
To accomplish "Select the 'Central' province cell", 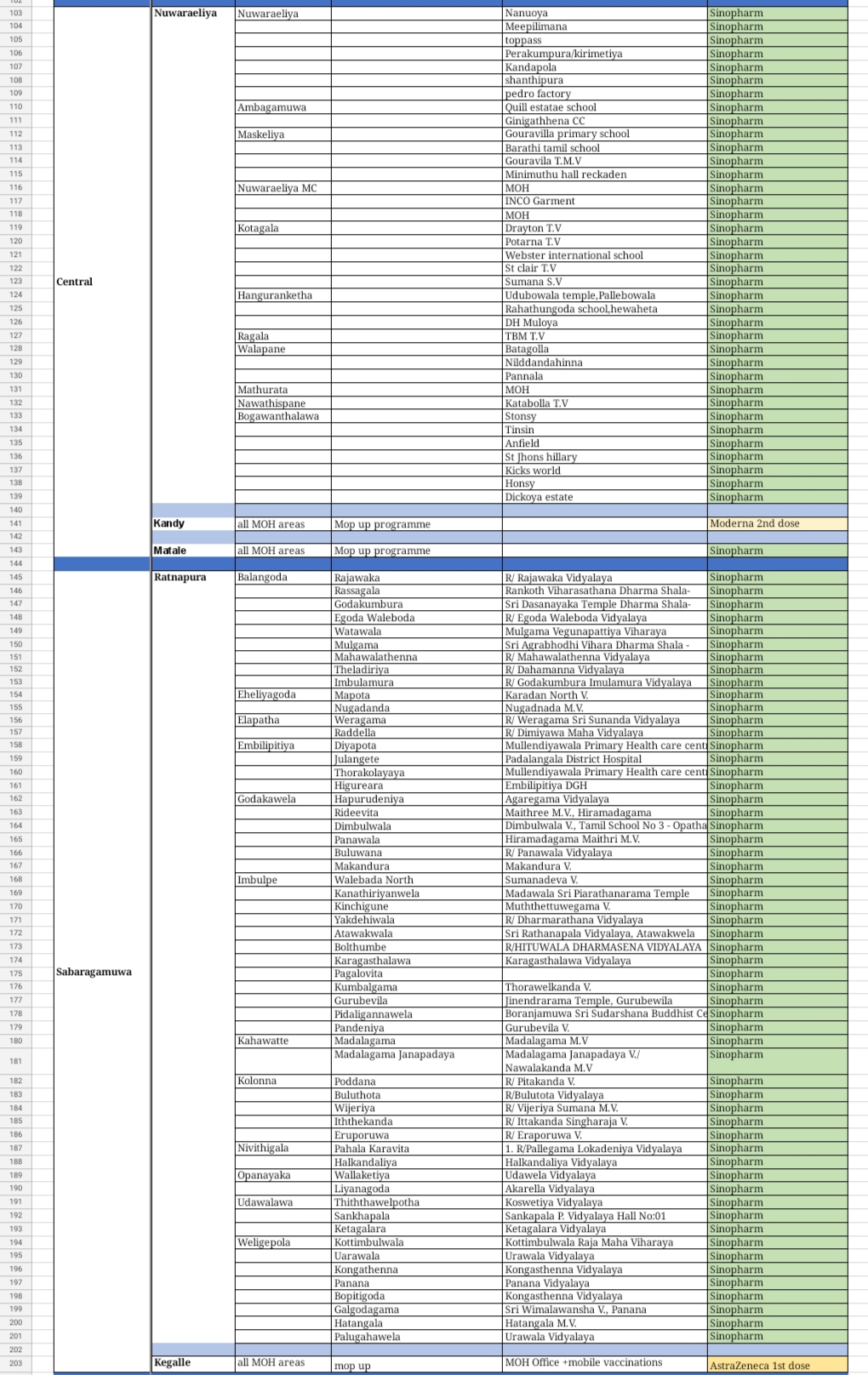I will (x=102, y=282).
